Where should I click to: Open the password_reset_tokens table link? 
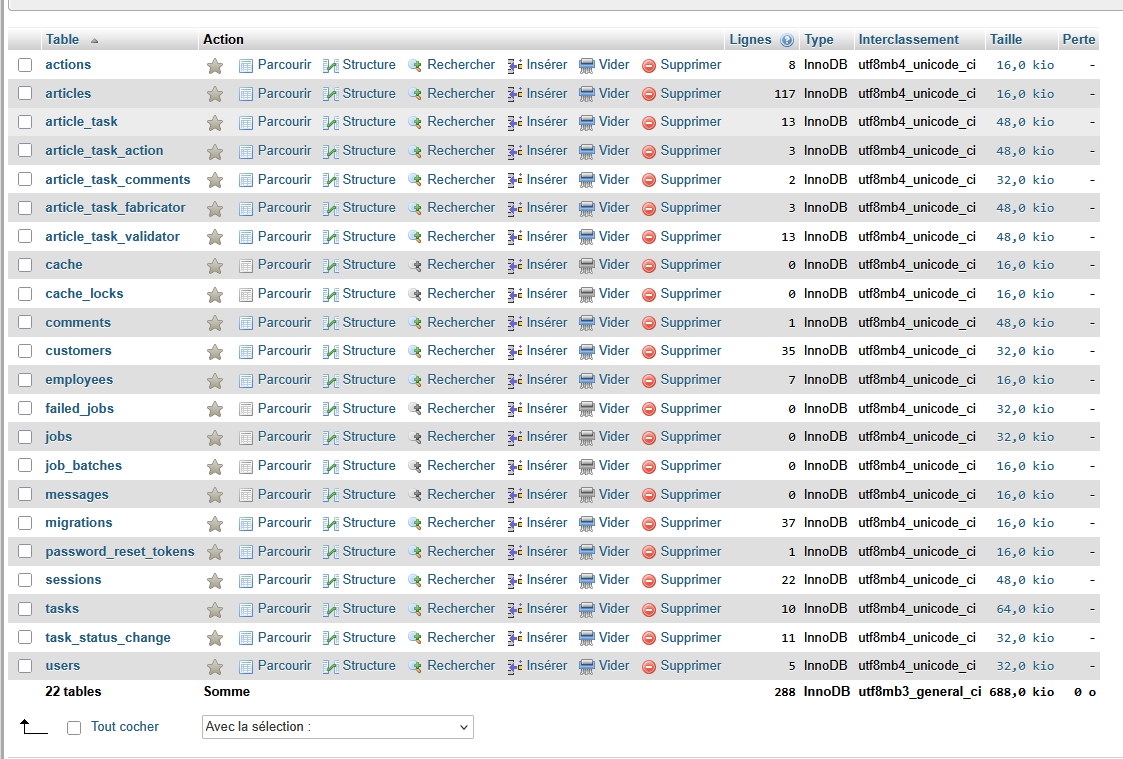[x=120, y=552]
